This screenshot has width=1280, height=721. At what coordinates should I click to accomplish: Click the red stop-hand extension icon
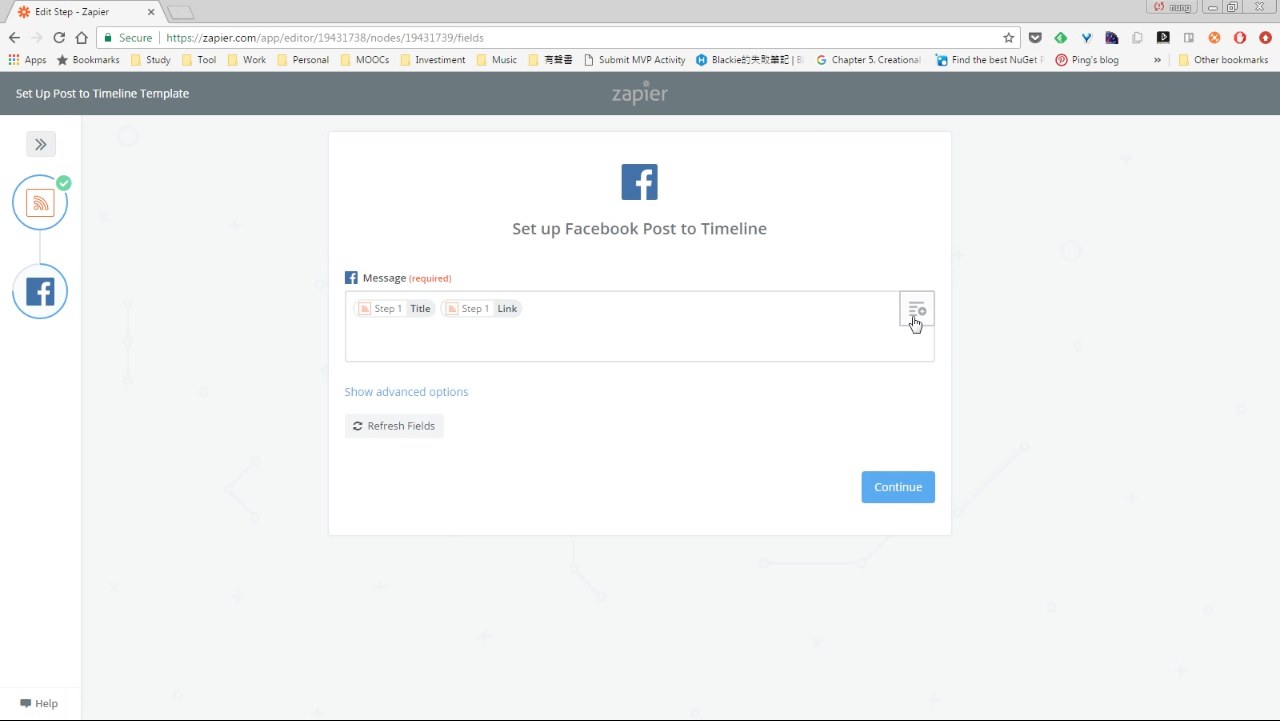(1240, 38)
